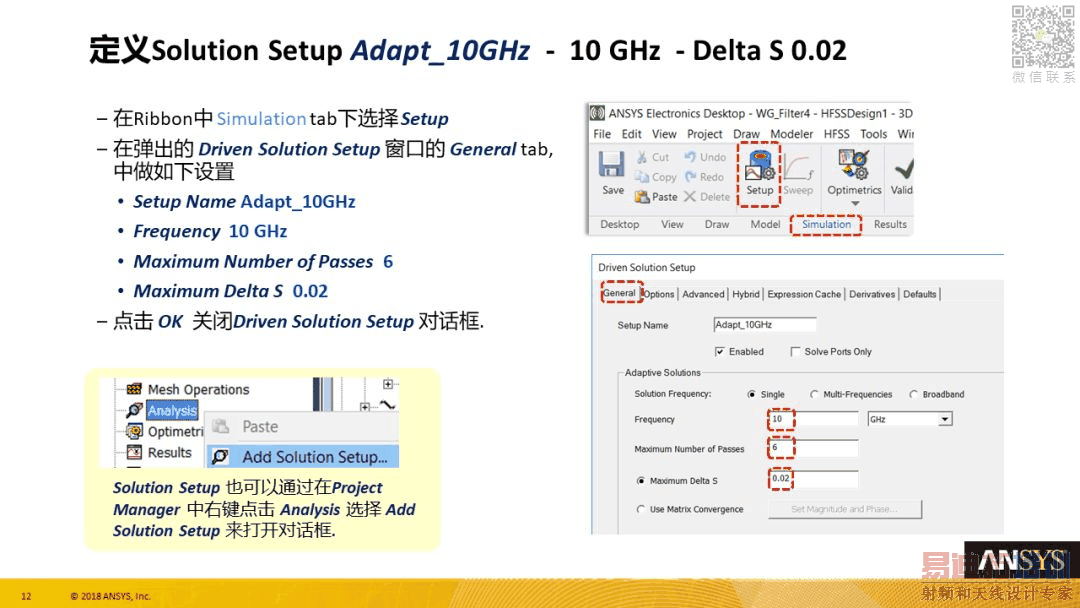Switch to the View ribbon tab
The height and width of the screenshot is (608, 1080).
(x=672, y=224)
